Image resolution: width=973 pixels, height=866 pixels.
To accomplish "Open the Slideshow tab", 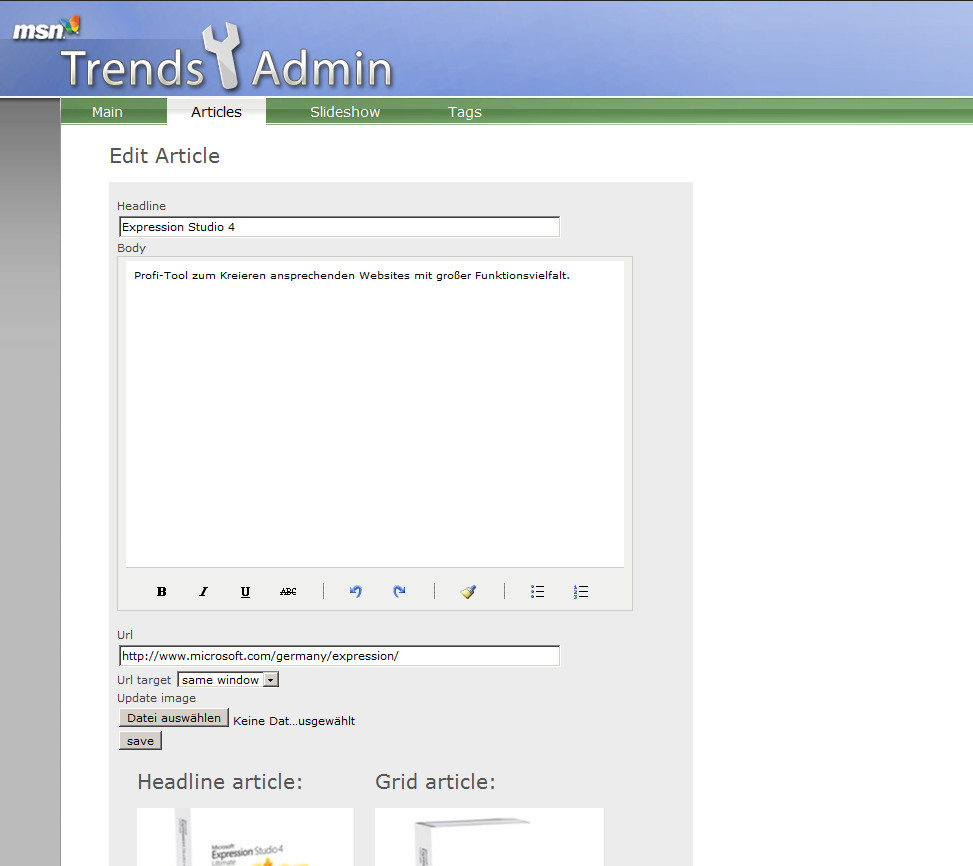I will (345, 112).
